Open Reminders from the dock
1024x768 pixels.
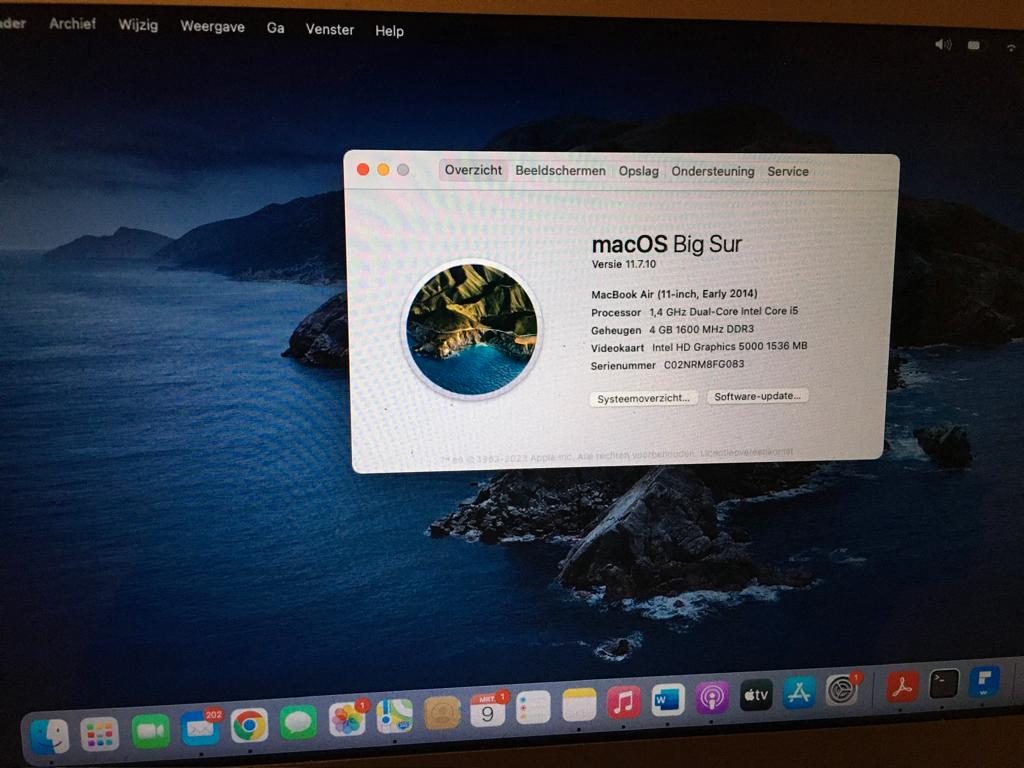pyautogui.click(x=533, y=708)
